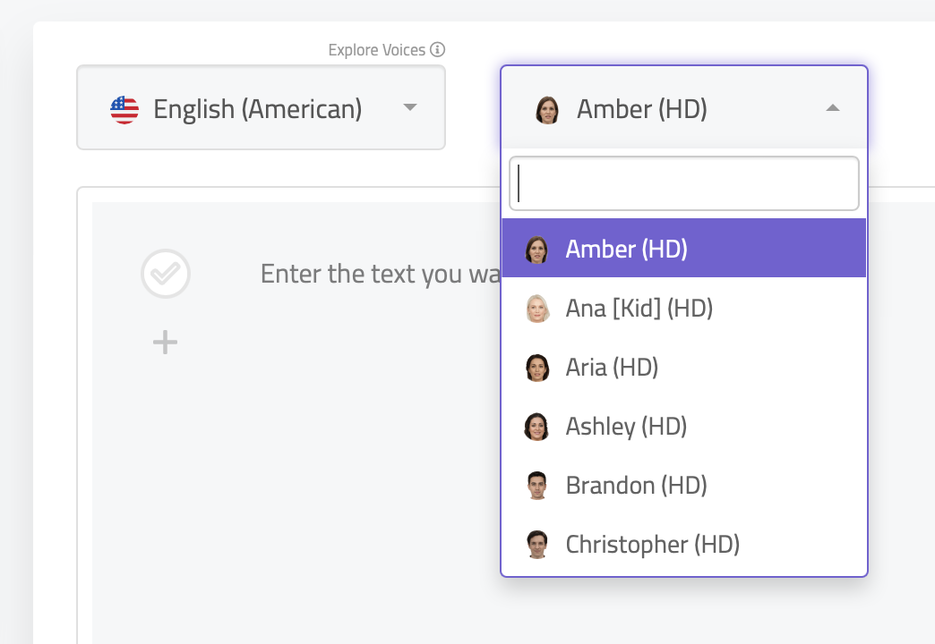Click the plus icon below the checkmark
935x644 pixels.
tap(164, 342)
